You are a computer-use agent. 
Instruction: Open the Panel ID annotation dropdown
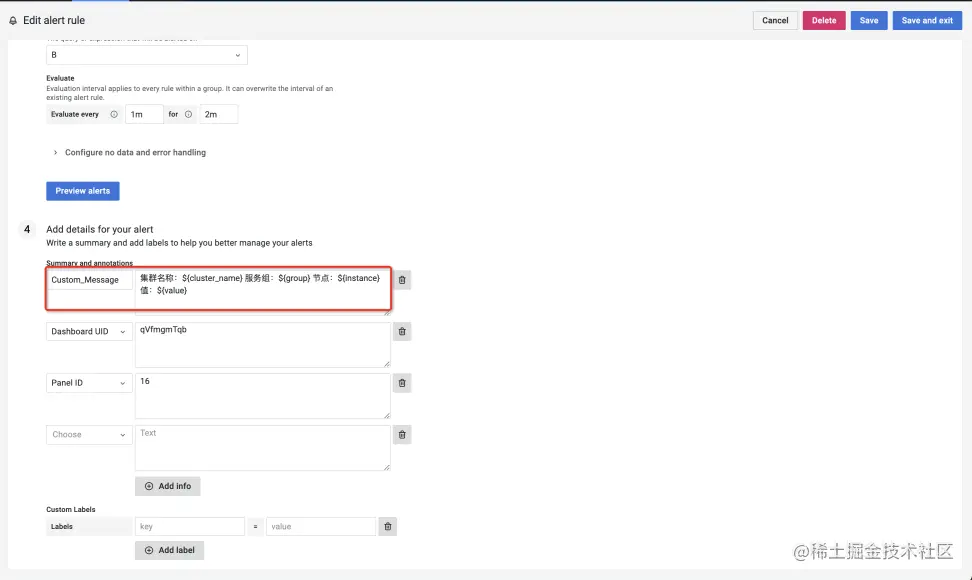click(89, 383)
